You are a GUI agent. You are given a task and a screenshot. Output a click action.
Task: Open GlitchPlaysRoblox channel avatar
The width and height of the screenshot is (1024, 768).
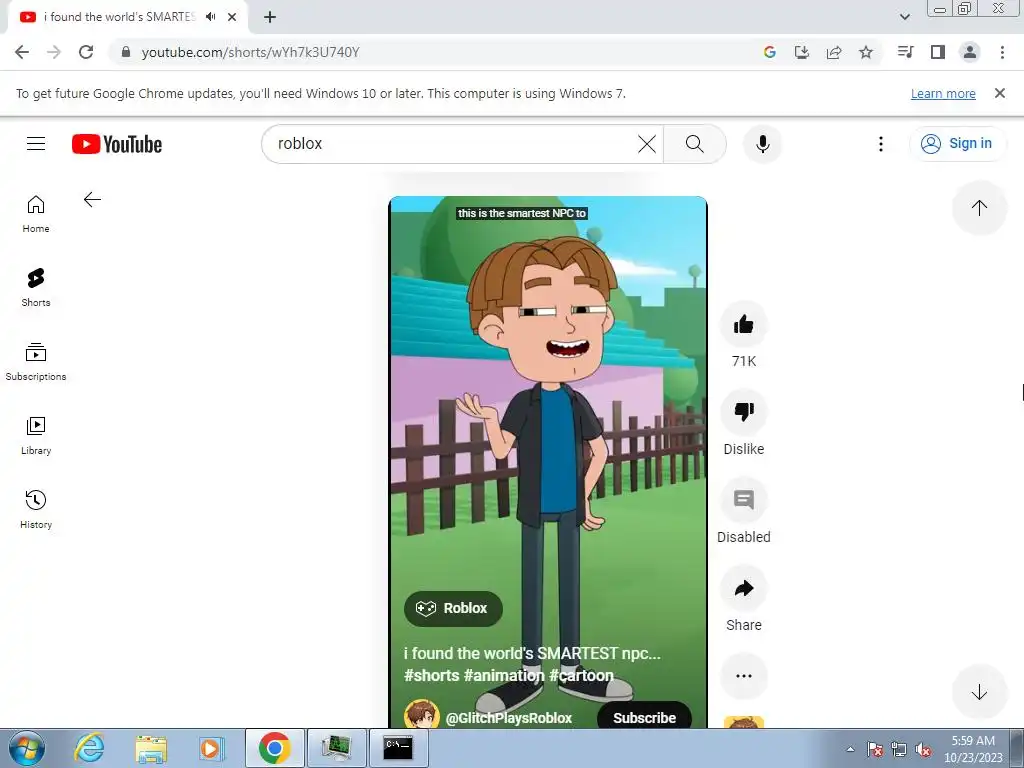[x=421, y=715]
